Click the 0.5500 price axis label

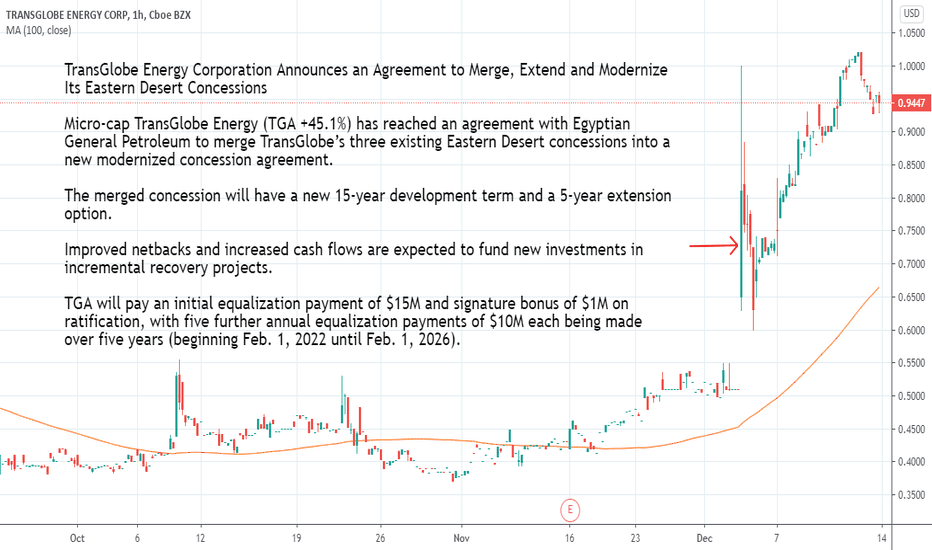(911, 363)
